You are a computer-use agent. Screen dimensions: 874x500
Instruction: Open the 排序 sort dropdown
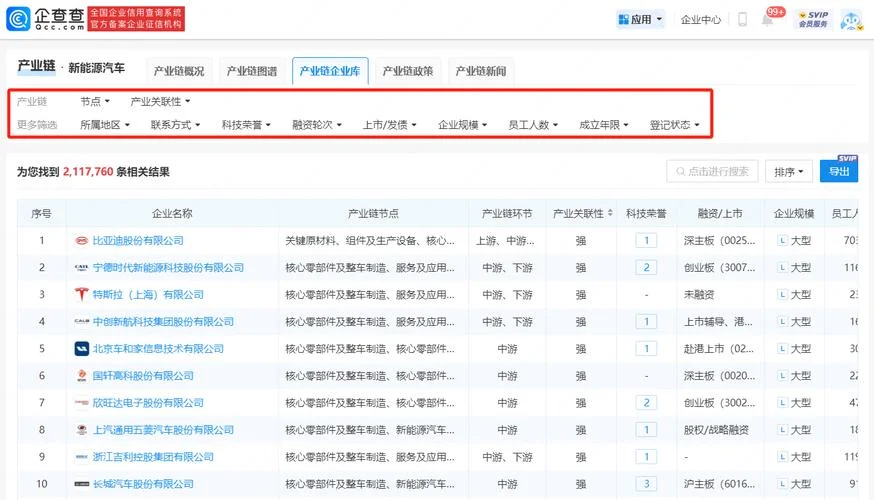pos(789,172)
